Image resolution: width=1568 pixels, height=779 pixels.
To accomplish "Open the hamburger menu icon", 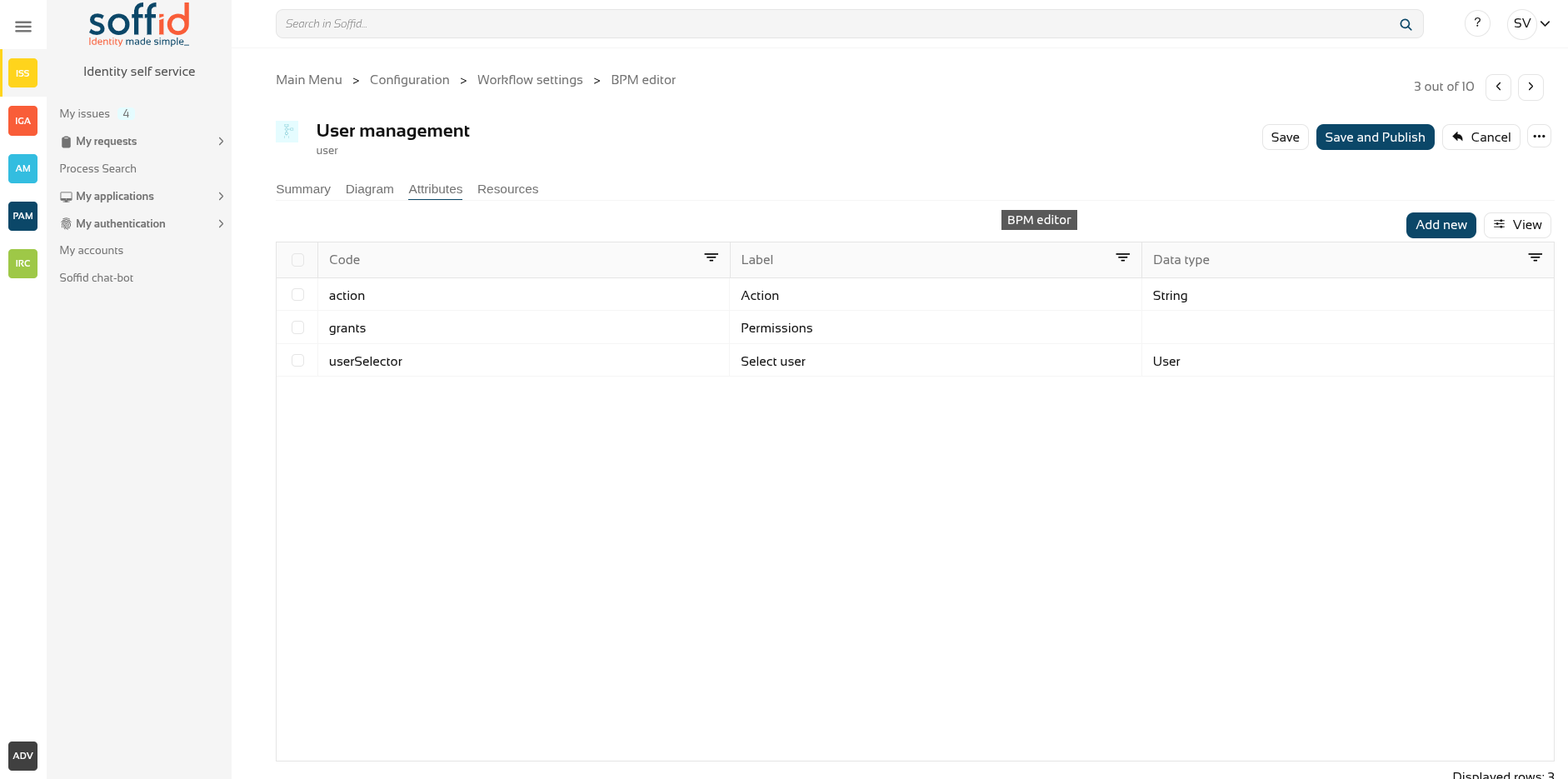I will (23, 27).
